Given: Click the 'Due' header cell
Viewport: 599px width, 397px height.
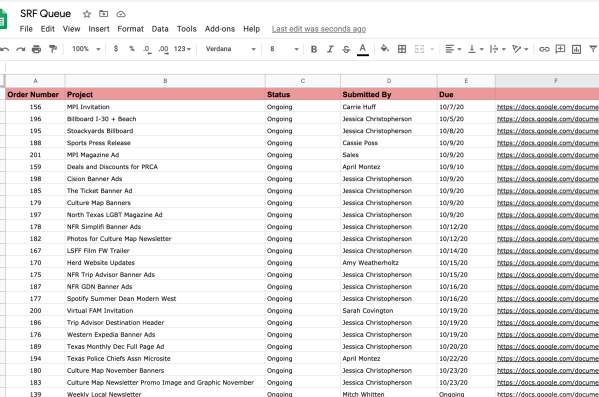Looking at the screenshot, I should (x=466, y=94).
